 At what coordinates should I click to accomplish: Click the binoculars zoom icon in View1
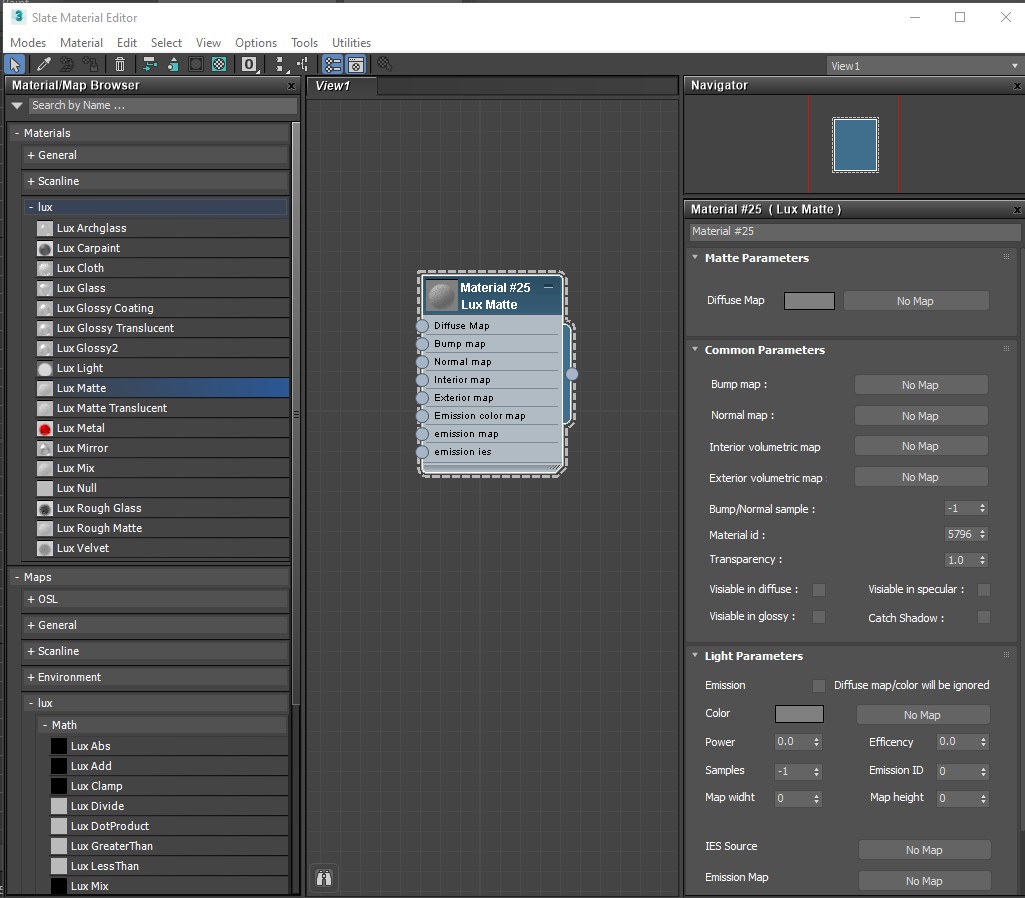(x=323, y=878)
